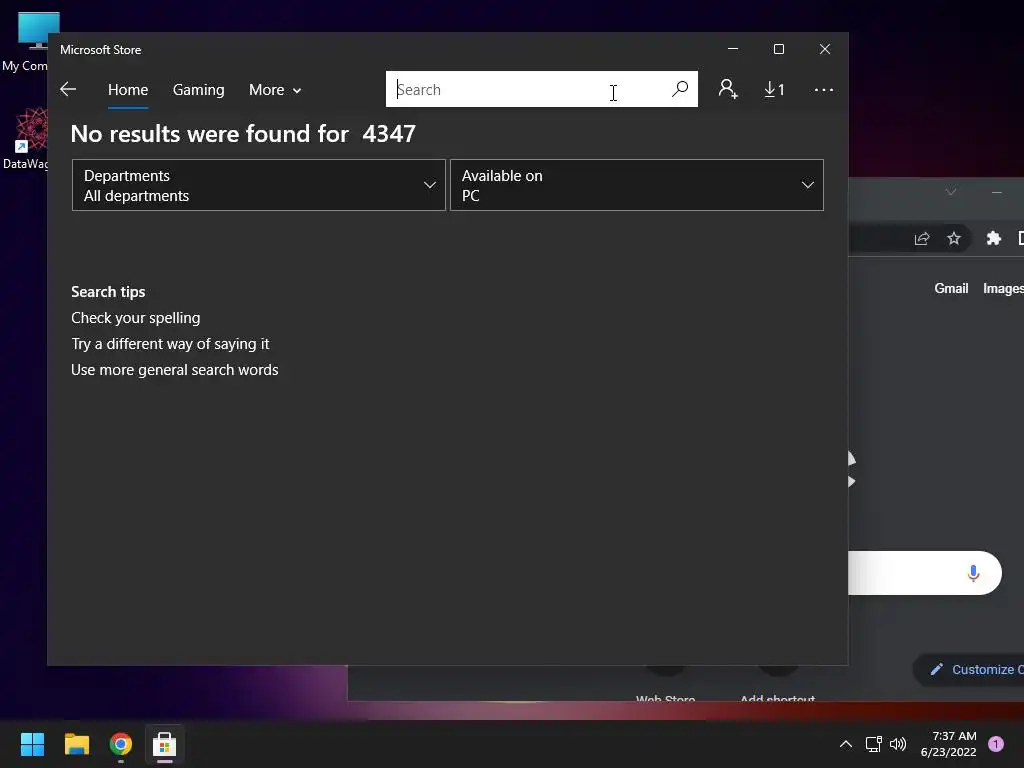Open the Home tab in Microsoft Store

click(x=128, y=89)
